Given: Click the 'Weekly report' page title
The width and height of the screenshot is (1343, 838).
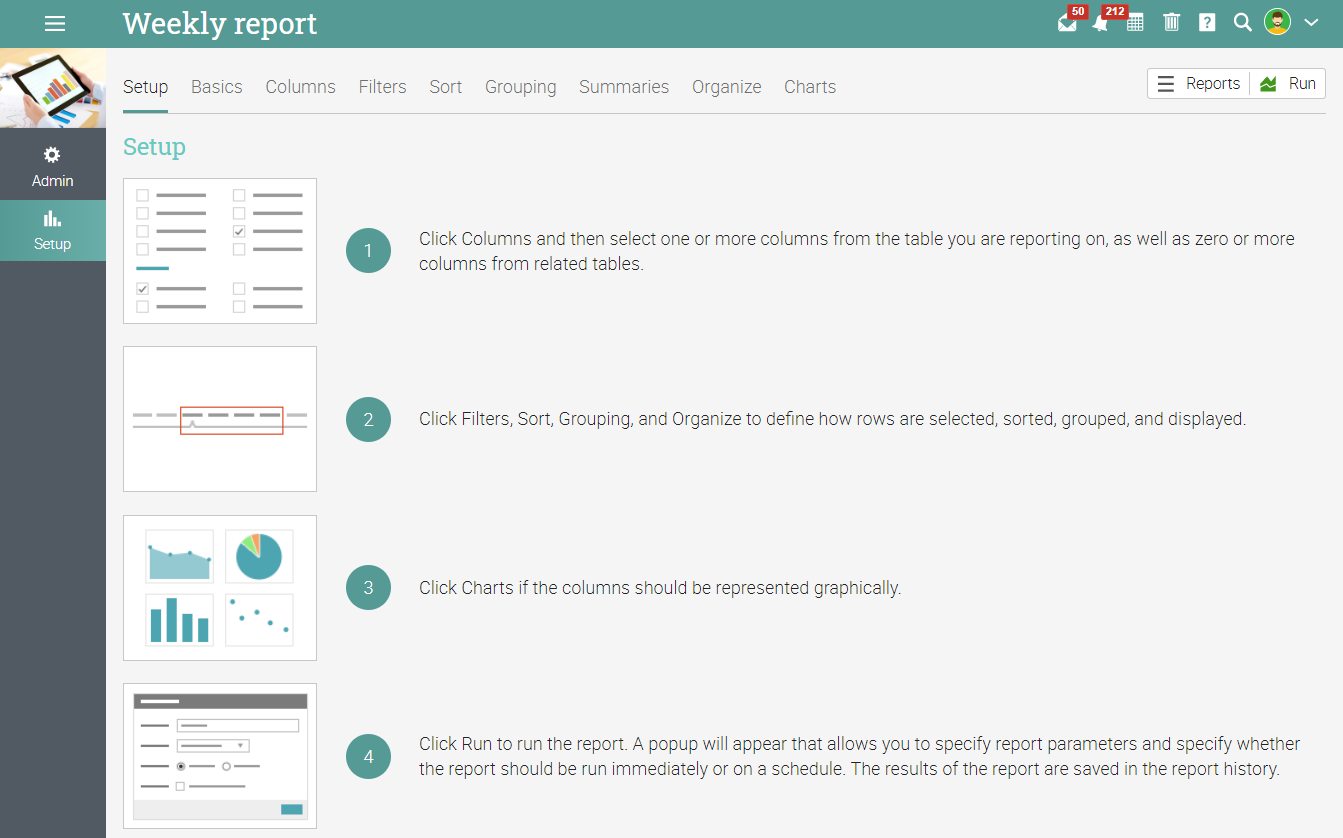Looking at the screenshot, I should [220, 23].
